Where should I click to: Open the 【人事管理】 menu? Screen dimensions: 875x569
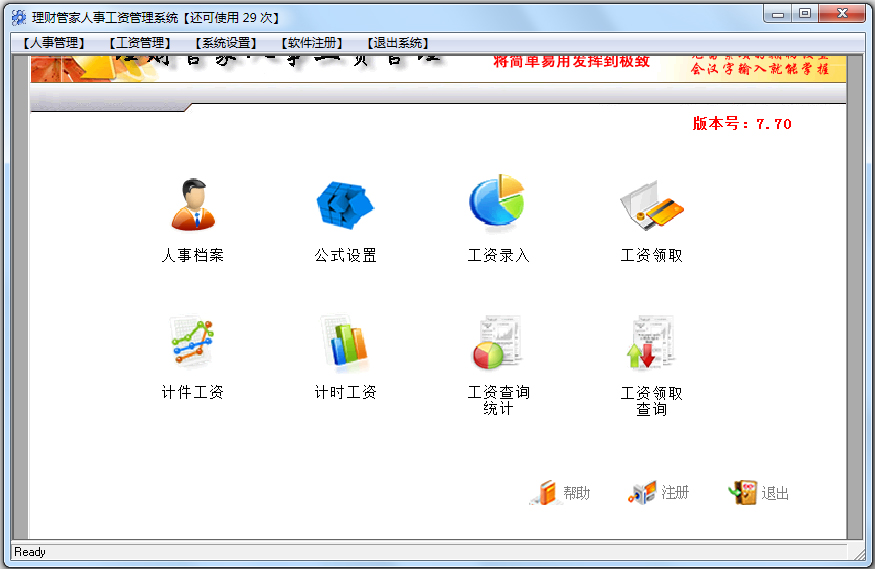[x=54, y=43]
